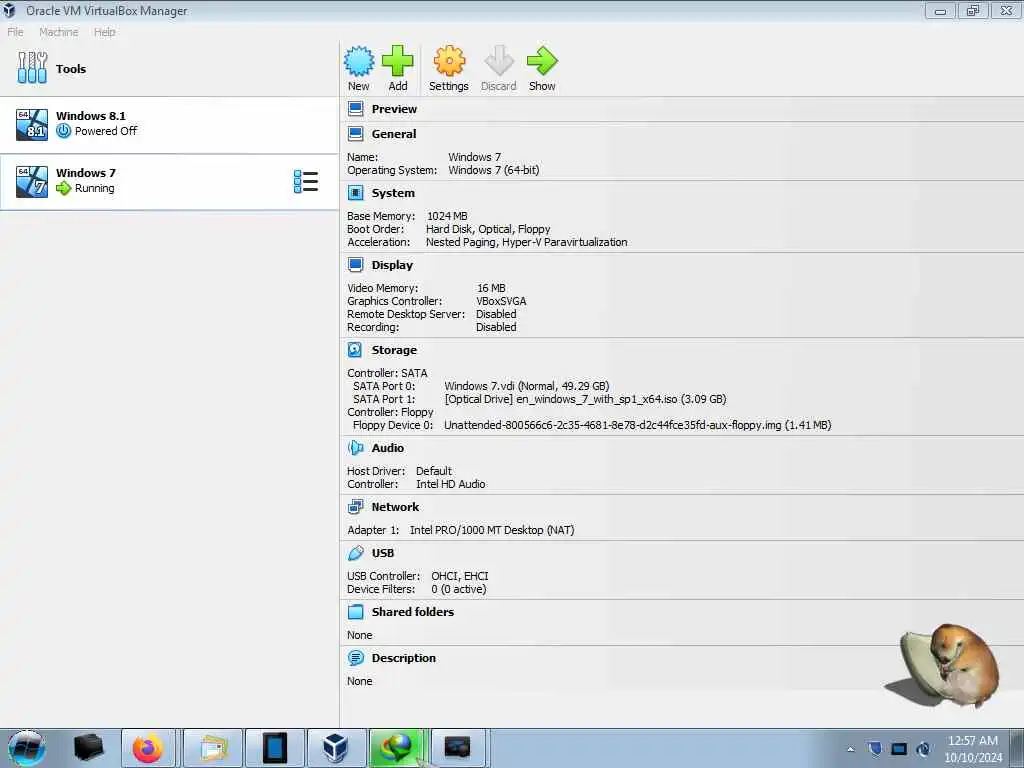Image resolution: width=1024 pixels, height=768 pixels.
Task: Click the greyed-out Discard arrow icon
Action: [499, 62]
